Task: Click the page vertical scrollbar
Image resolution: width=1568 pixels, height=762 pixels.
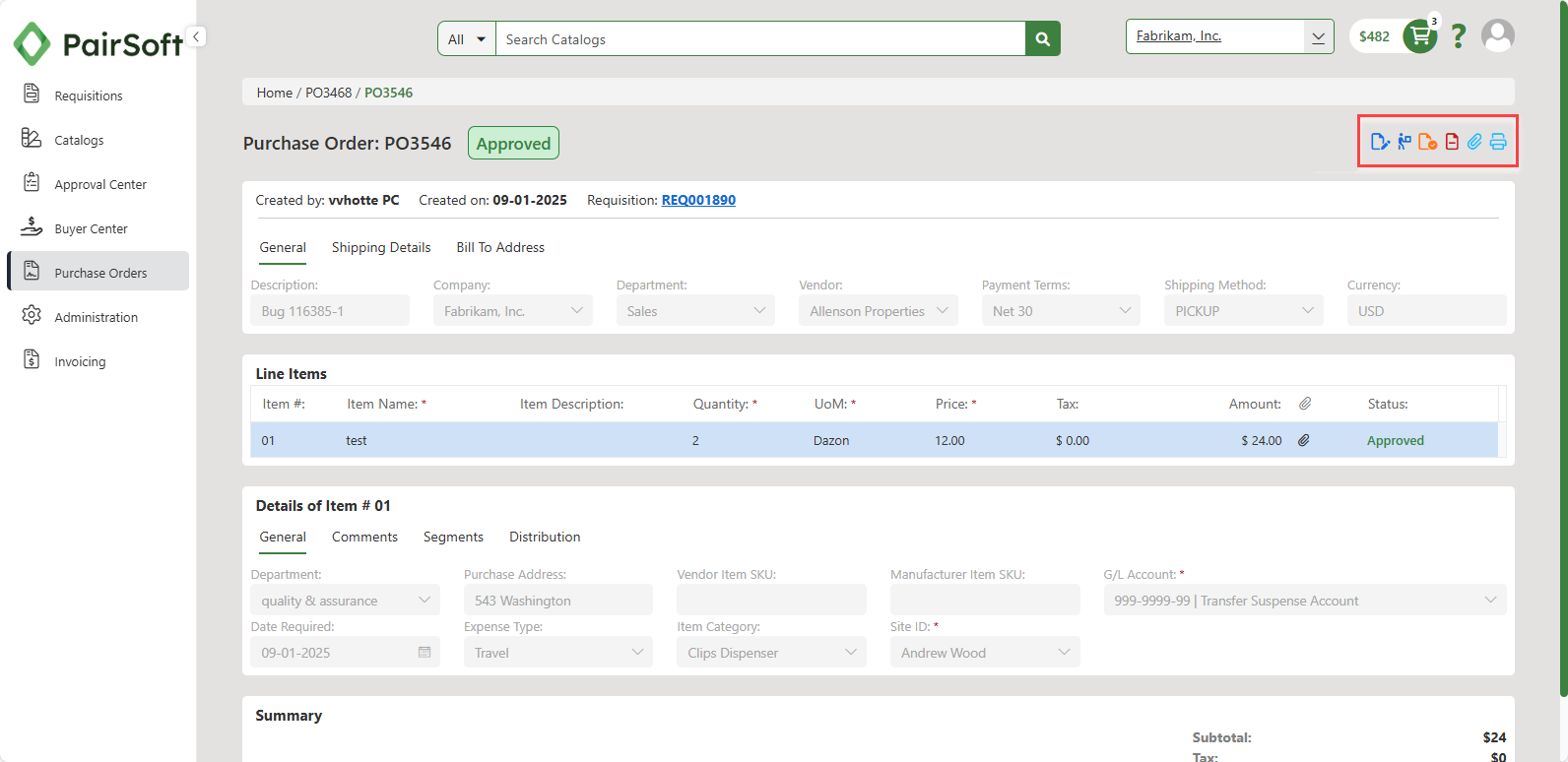Action: (x=1563, y=348)
